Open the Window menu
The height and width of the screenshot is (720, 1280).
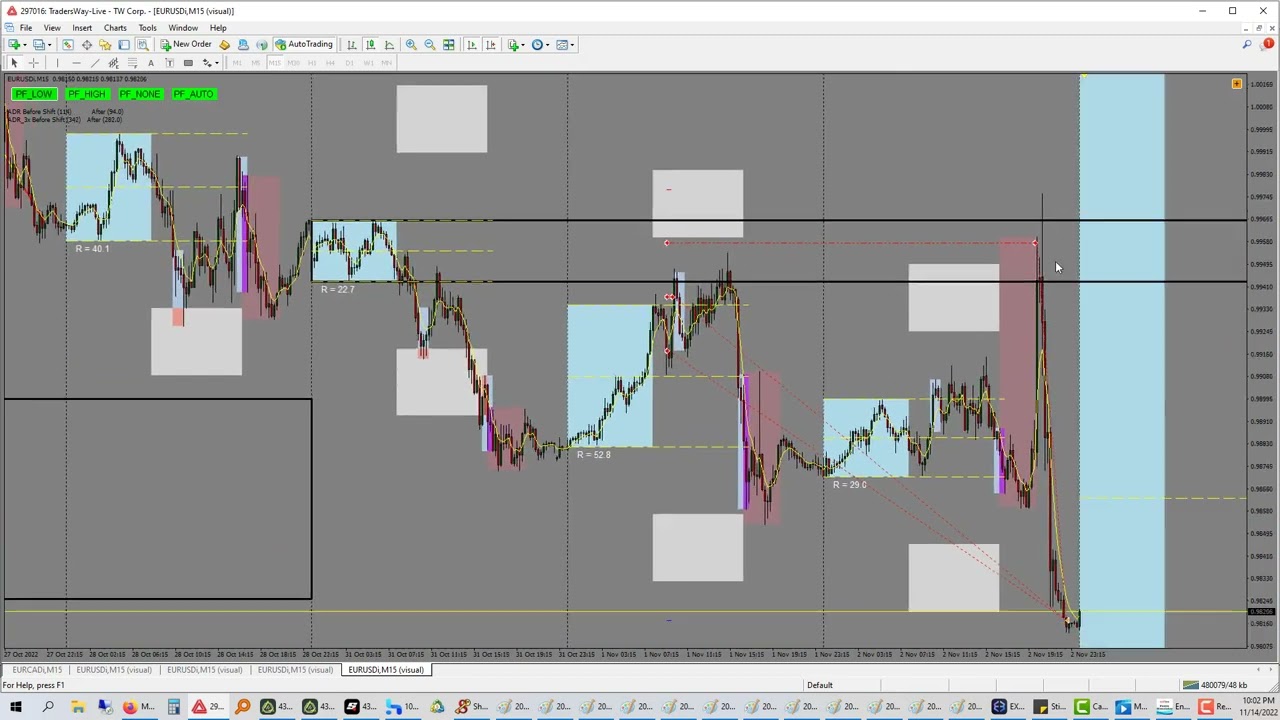pos(183,28)
